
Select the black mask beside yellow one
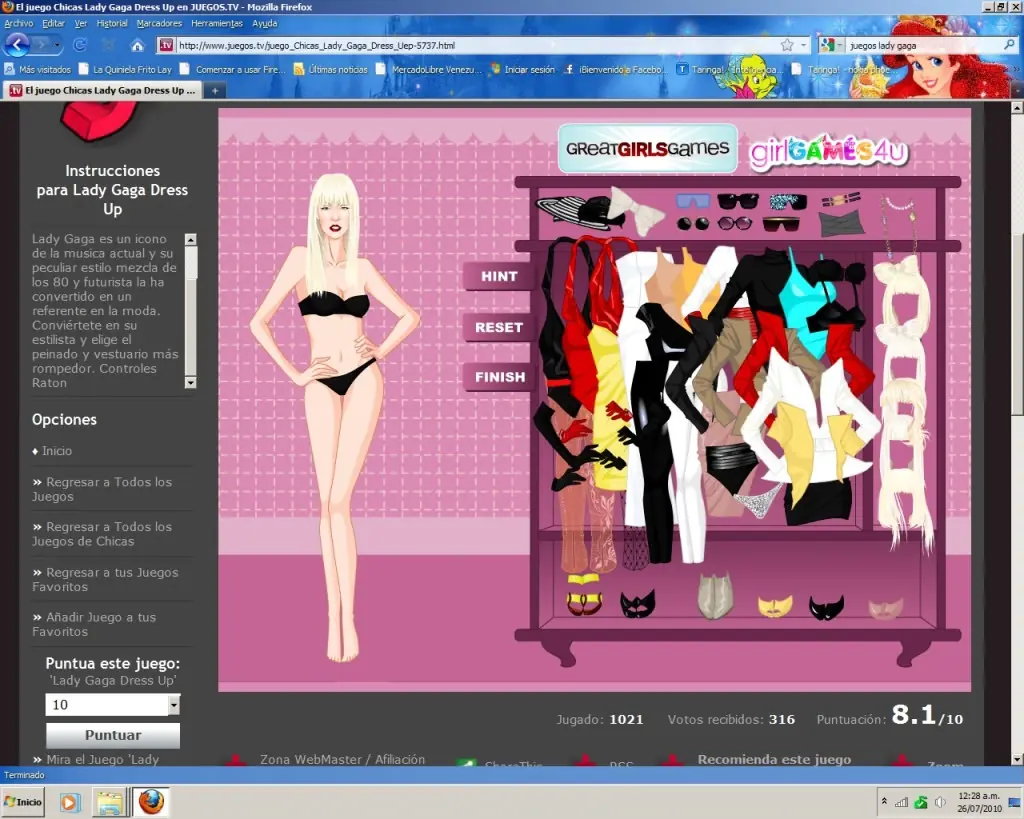(826, 607)
